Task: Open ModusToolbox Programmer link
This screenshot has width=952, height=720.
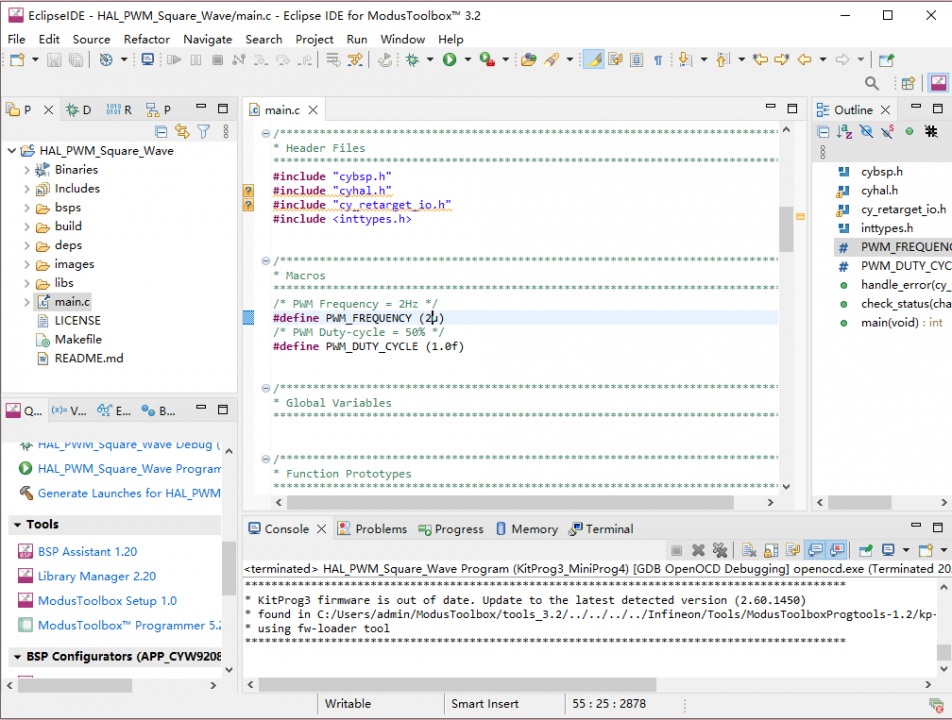Action: 129,625
